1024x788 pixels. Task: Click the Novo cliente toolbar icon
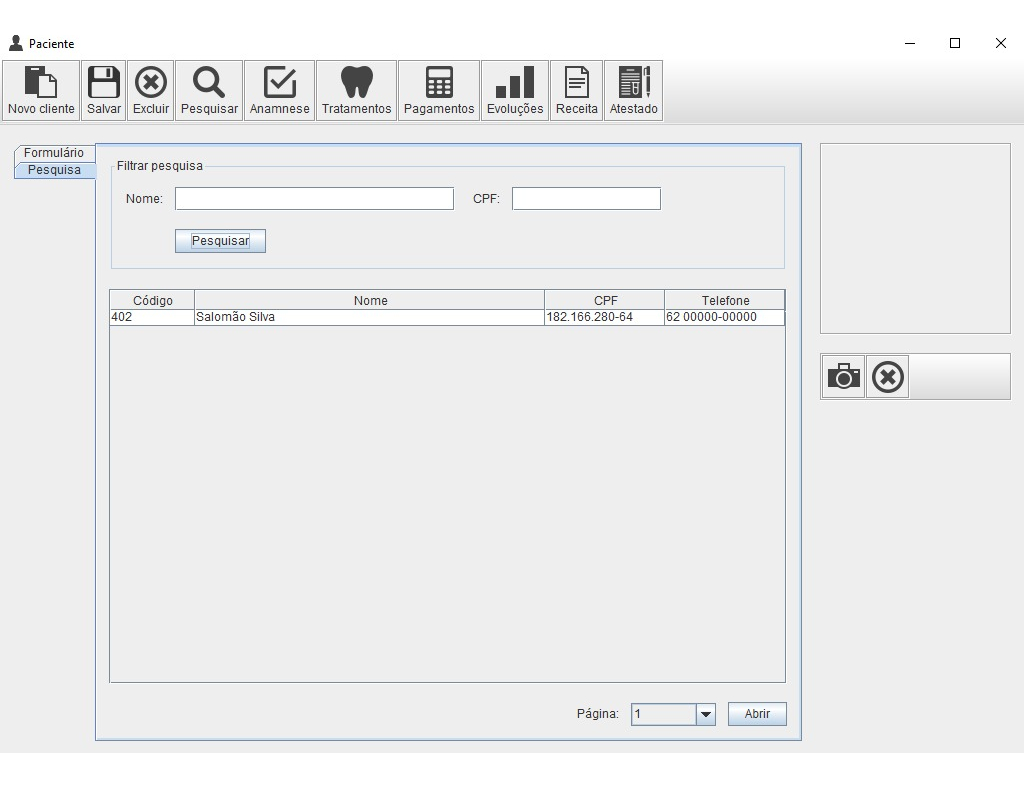point(41,91)
